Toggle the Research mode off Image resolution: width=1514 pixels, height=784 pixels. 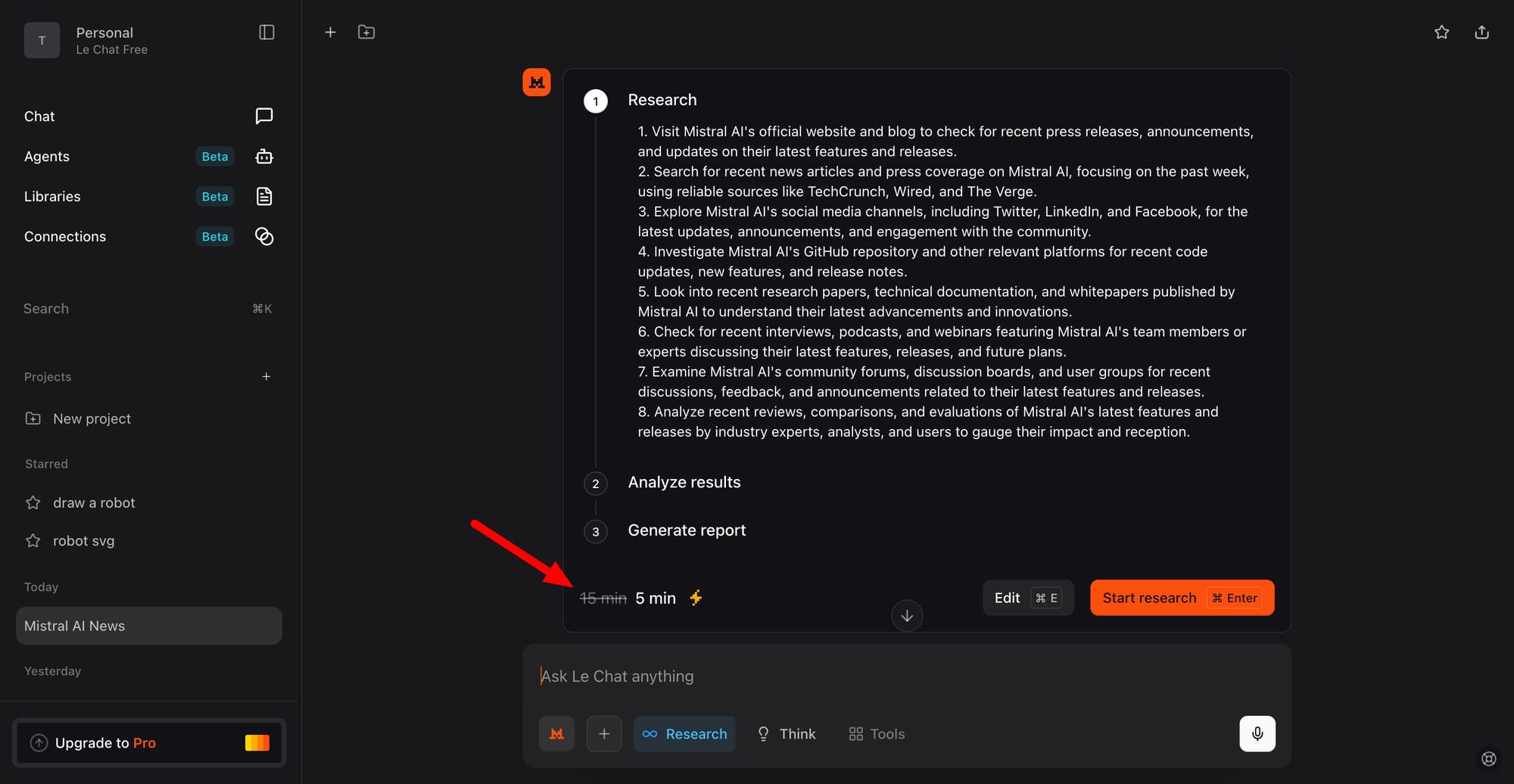(684, 733)
